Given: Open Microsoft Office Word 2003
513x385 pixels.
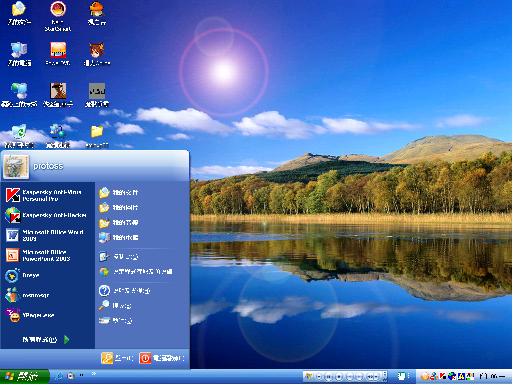Looking at the screenshot, I should 47,235.
